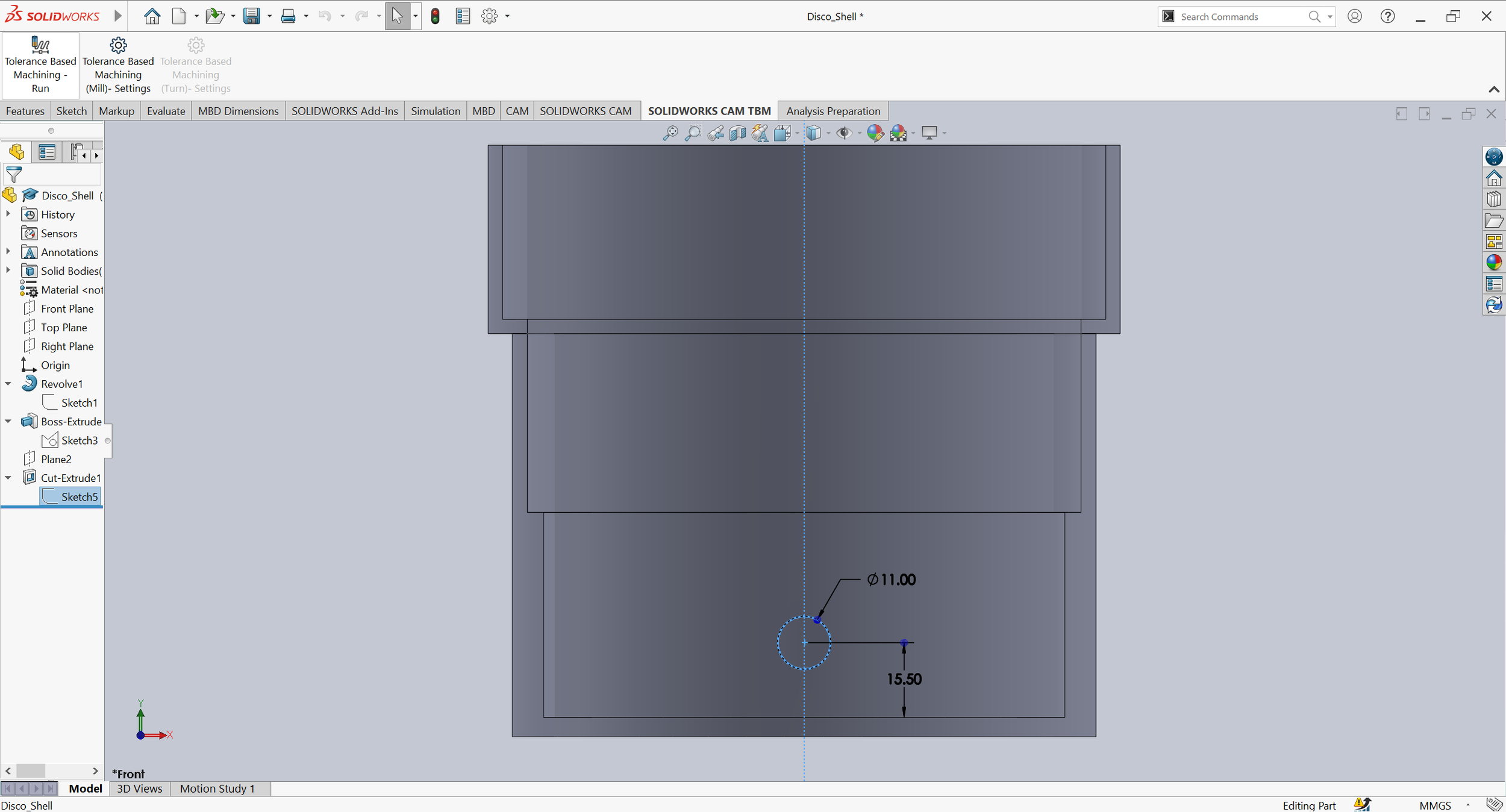Switch to 3D Views bottom tab
The image size is (1506, 812).
(139, 789)
